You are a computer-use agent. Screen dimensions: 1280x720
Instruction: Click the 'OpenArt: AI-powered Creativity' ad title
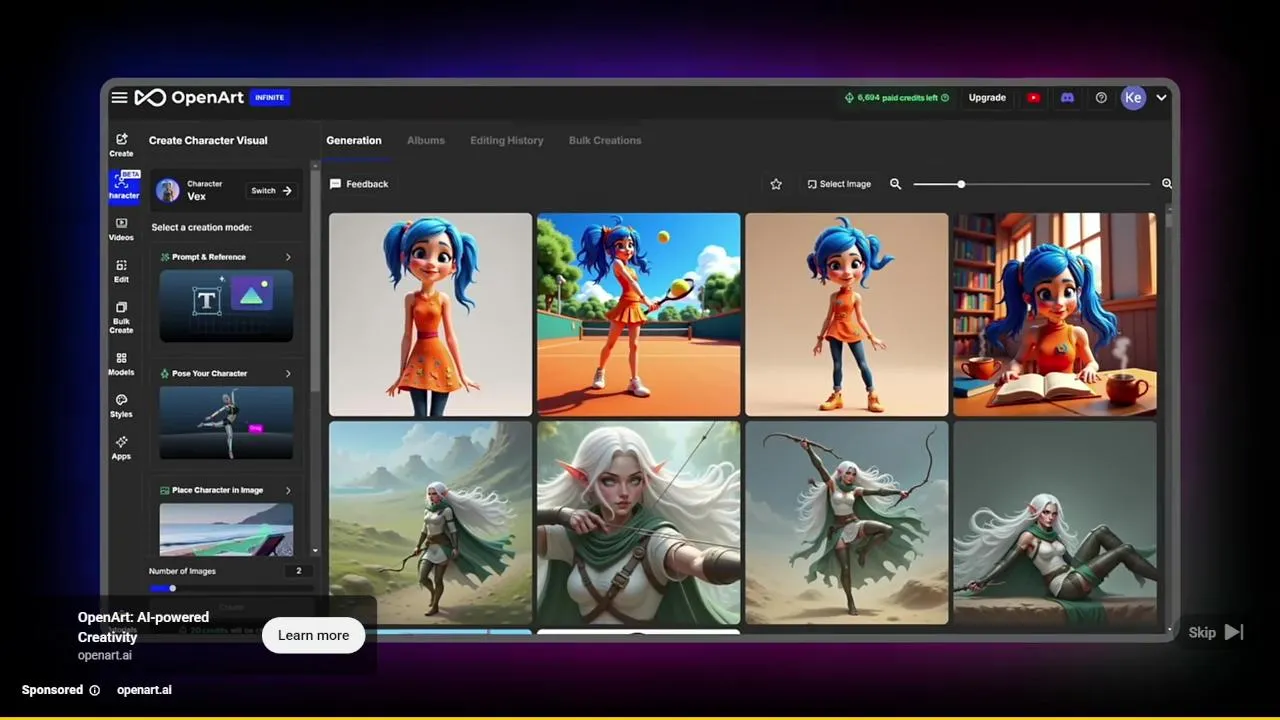[143, 627]
